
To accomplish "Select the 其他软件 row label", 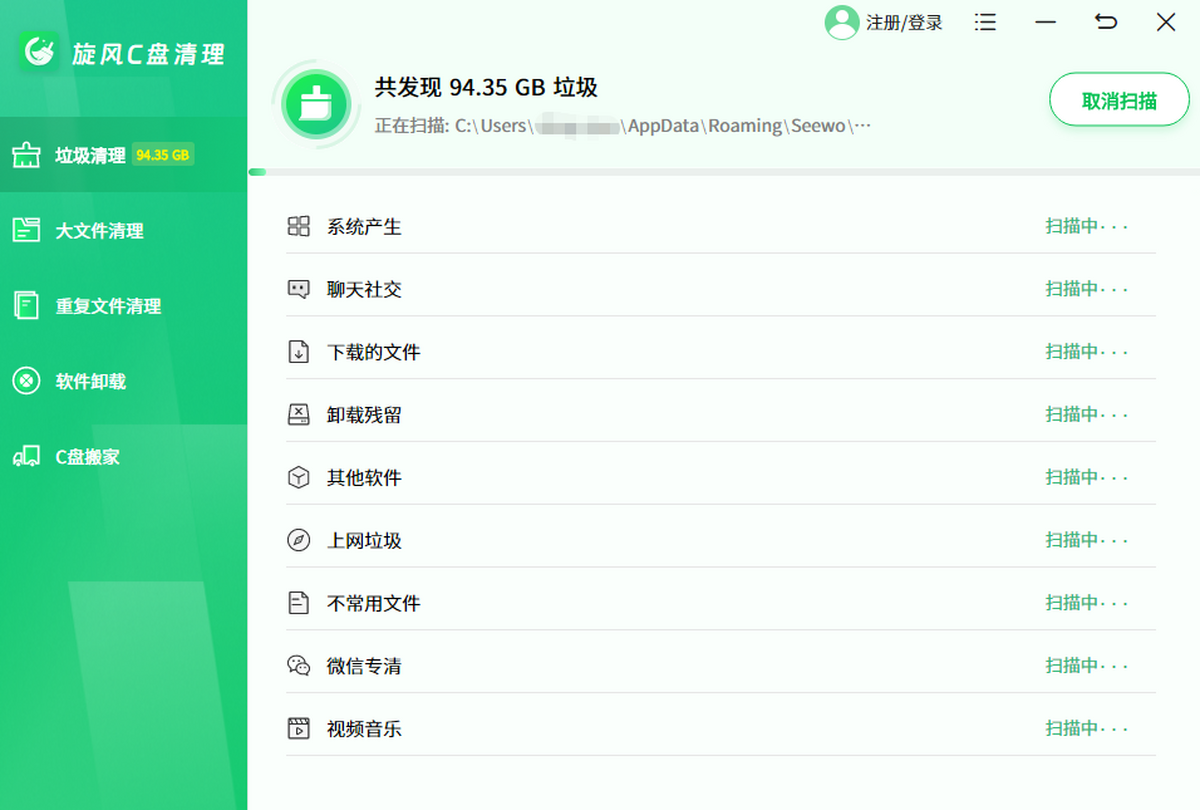I will pyautogui.click(x=364, y=478).
